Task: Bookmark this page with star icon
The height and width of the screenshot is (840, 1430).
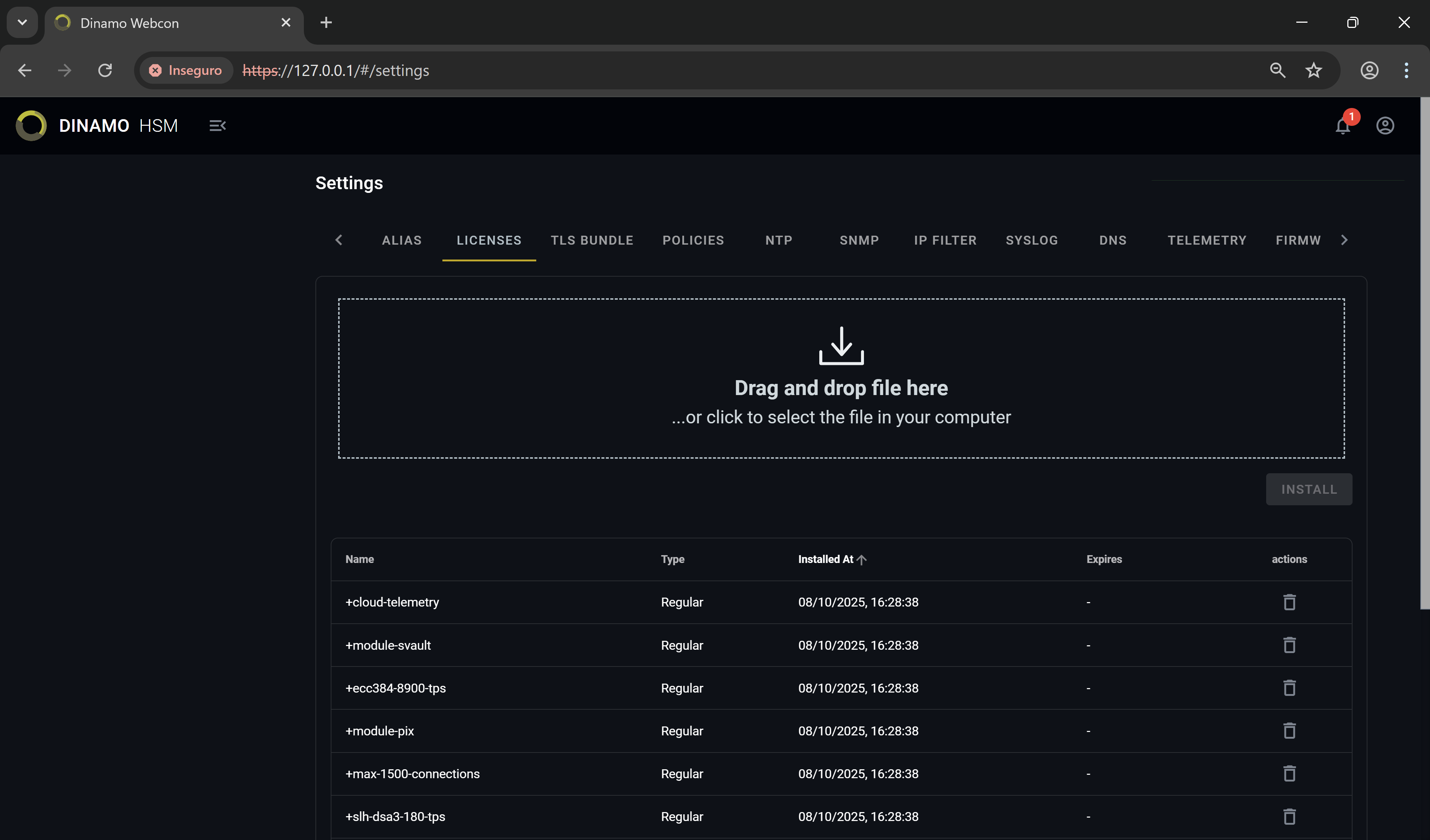Action: pyautogui.click(x=1314, y=70)
